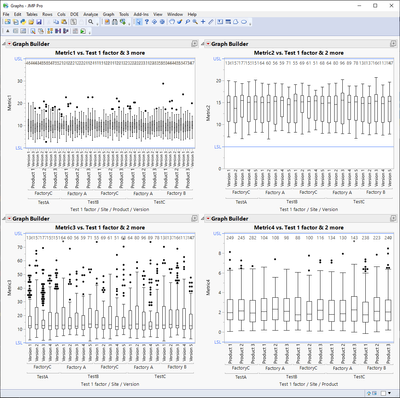The height and width of the screenshot is (398, 400).
Task: Click the Python script toolbar icon
Action: tap(23, 22)
